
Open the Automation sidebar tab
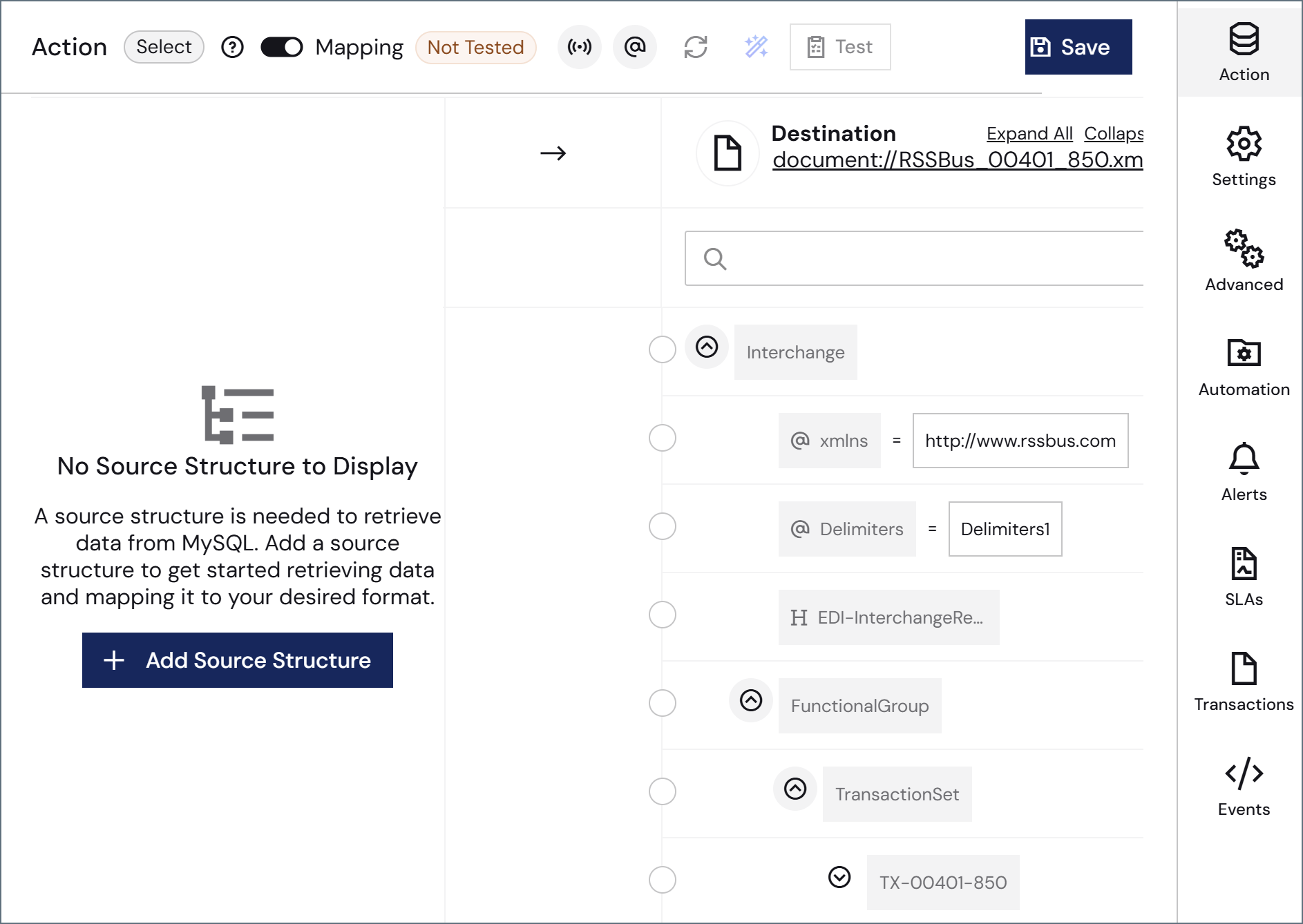1244,367
